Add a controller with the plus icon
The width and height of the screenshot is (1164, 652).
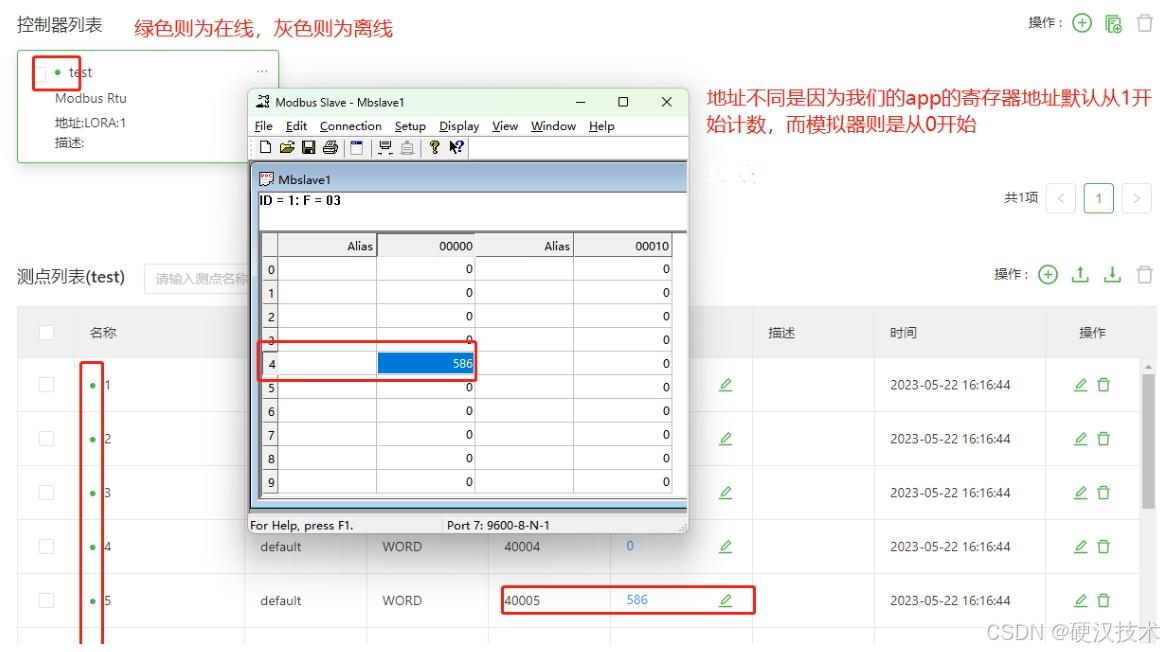tap(1082, 23)
